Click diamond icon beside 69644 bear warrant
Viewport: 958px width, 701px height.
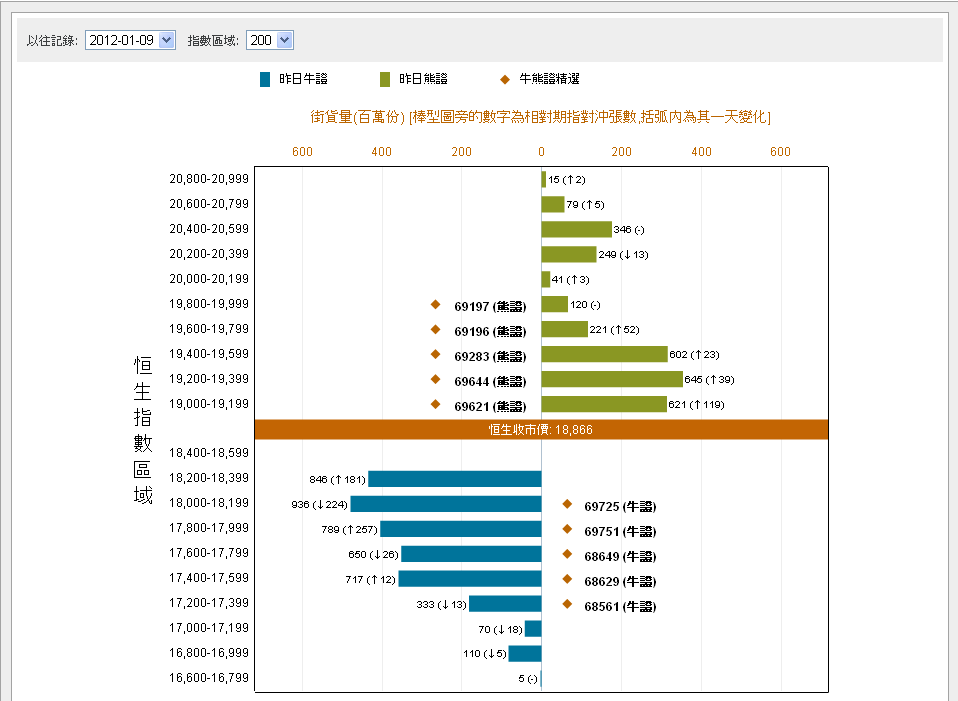(x=435, y=379)
